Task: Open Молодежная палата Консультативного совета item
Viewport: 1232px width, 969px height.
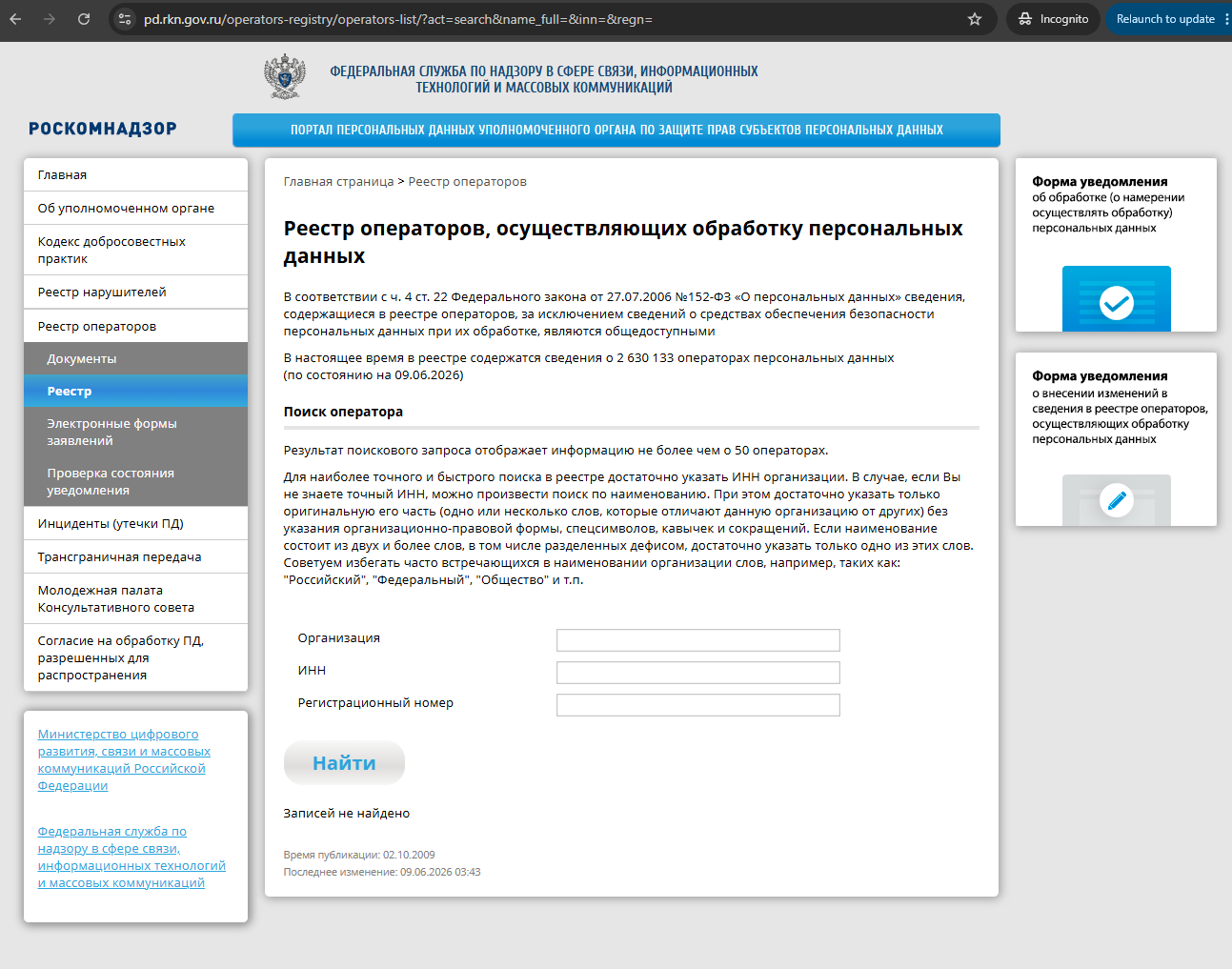Action: (135, 599)
